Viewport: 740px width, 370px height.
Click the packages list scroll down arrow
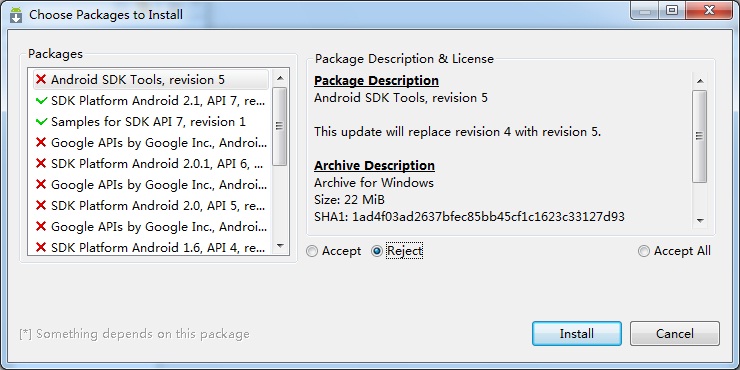280,246
